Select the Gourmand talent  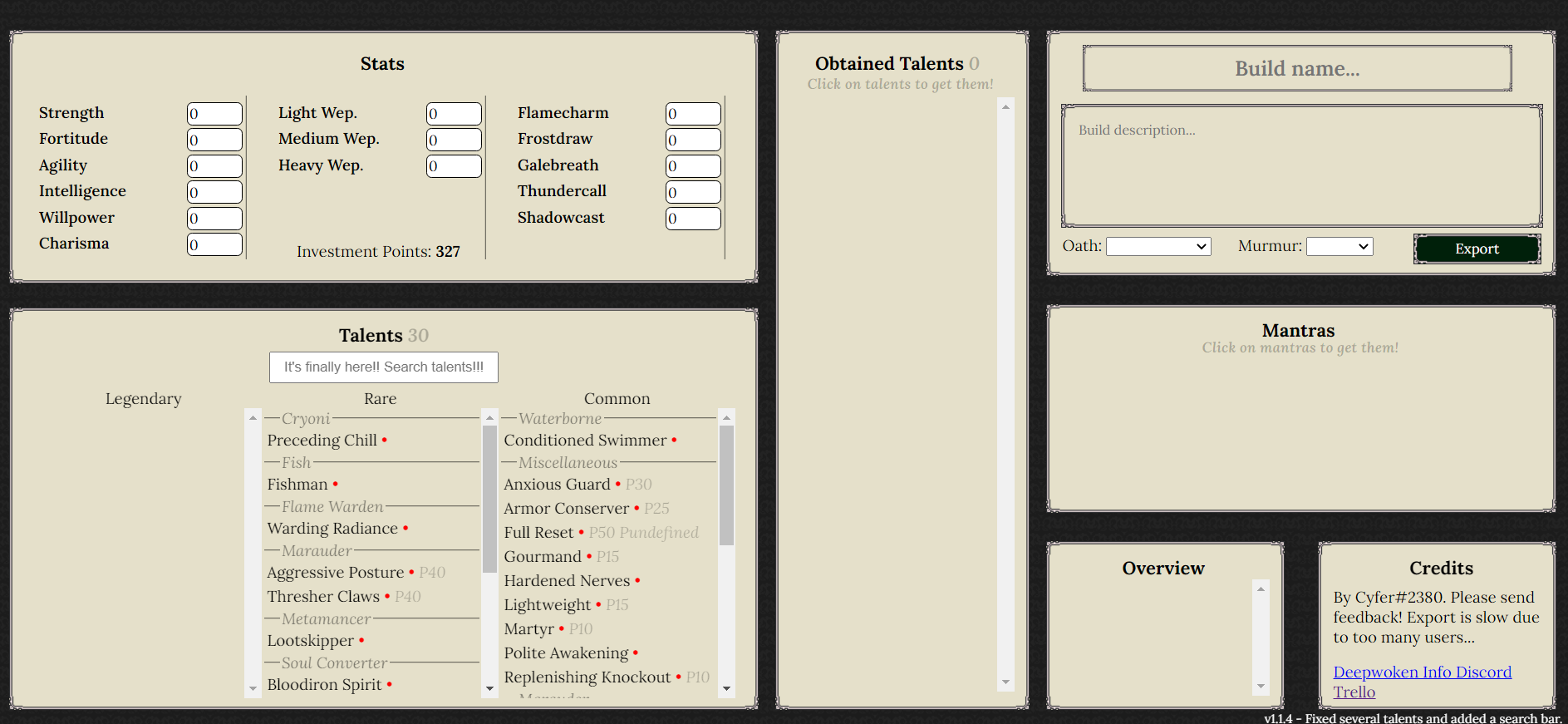point(542,557)
